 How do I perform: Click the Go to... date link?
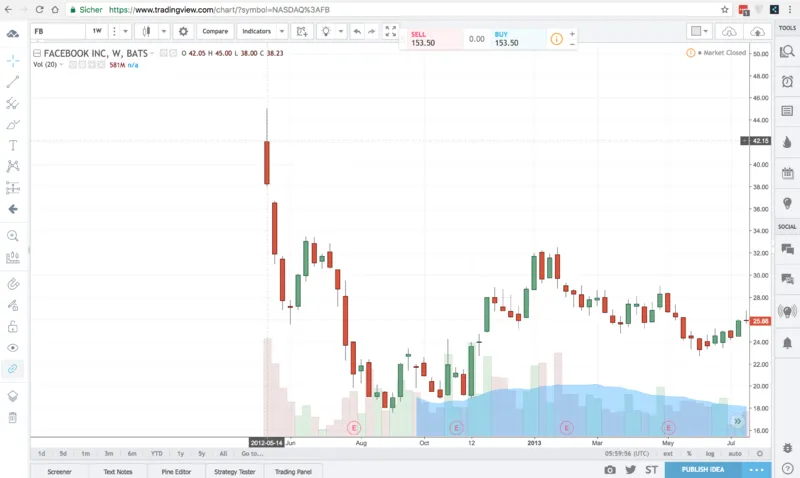pyautogui.click(x=253, y=454)
